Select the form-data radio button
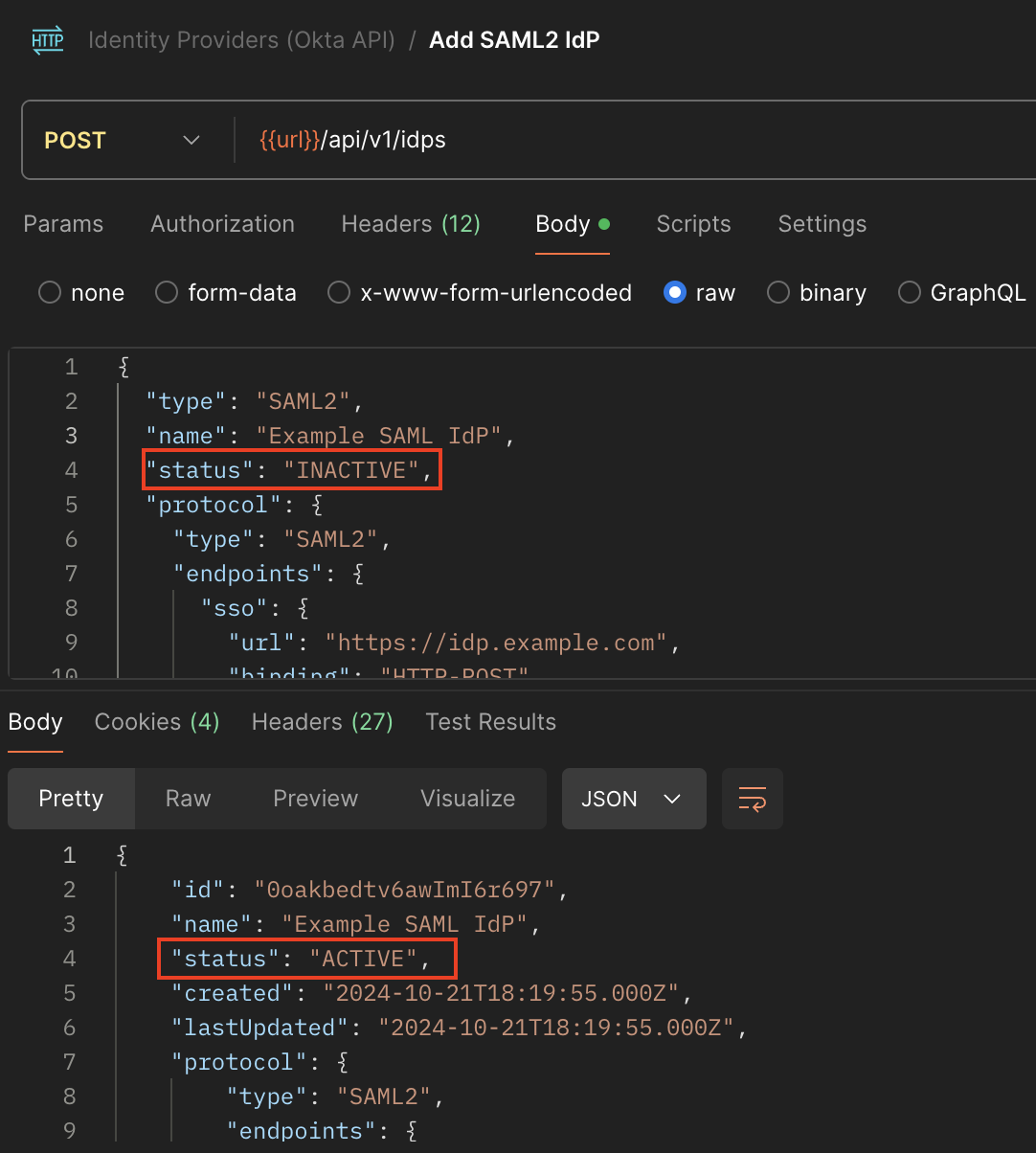Viewport: 1036px width, 1153px height. [167, 293]
